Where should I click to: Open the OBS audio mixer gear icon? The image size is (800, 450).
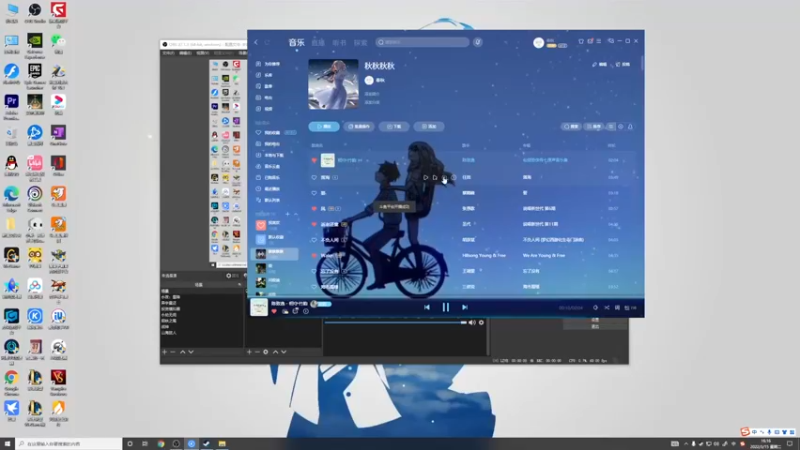point(481,322)
